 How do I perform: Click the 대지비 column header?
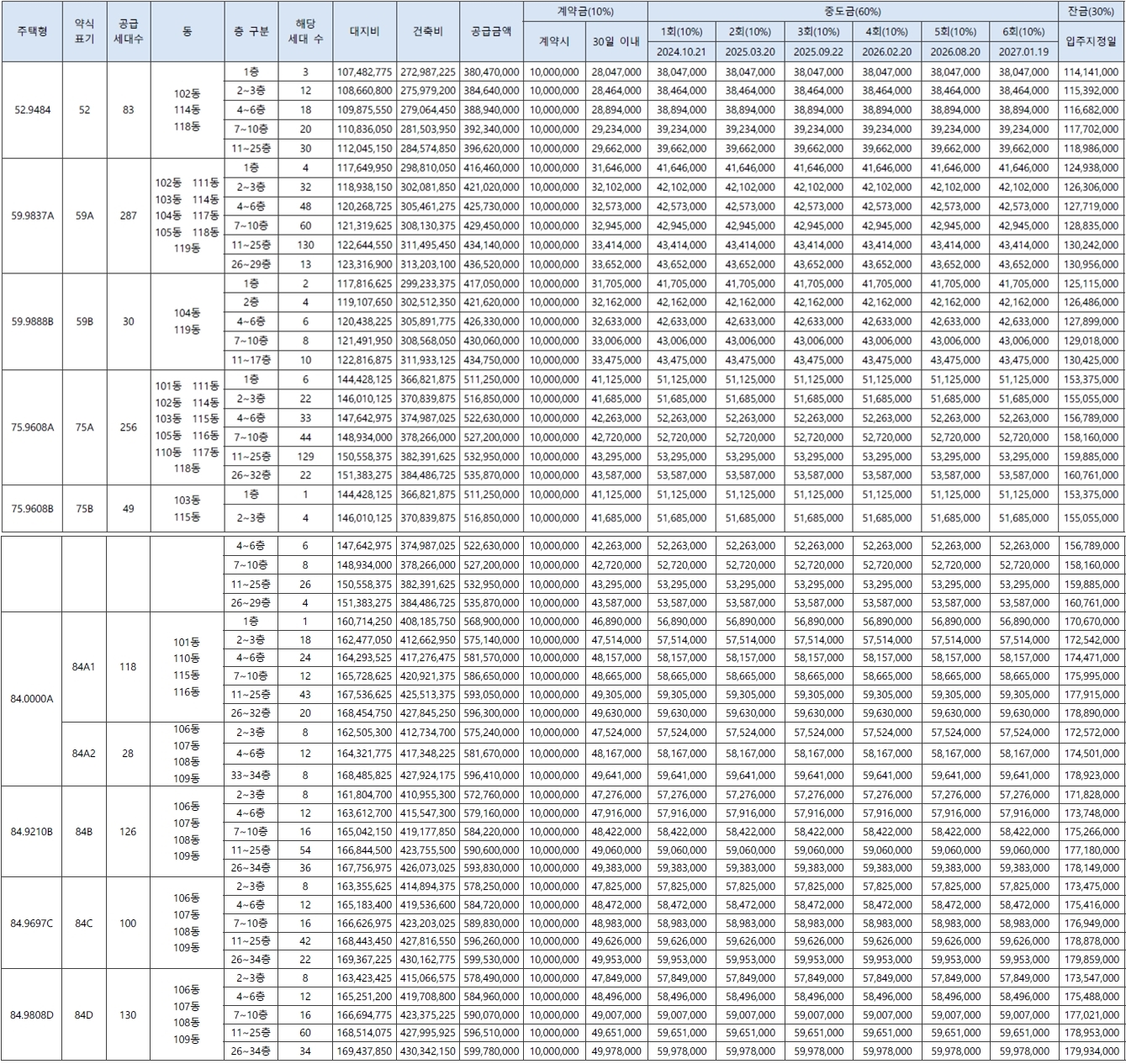click(364, 31)
